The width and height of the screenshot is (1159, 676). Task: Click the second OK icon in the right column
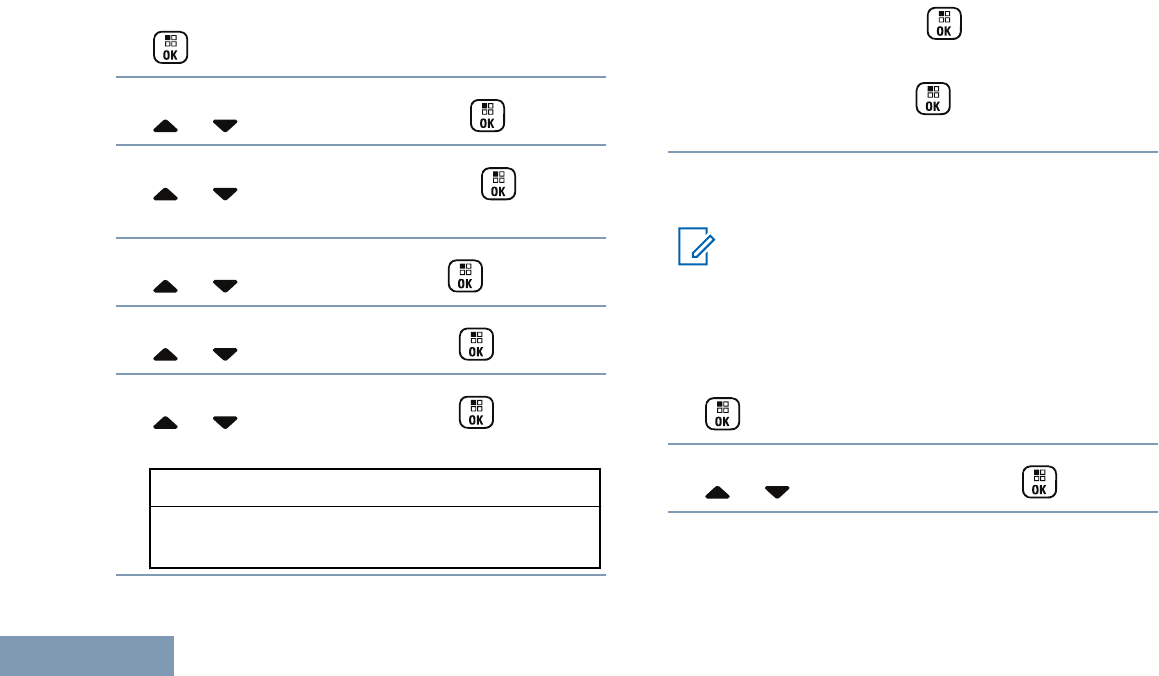pos(933,98)
